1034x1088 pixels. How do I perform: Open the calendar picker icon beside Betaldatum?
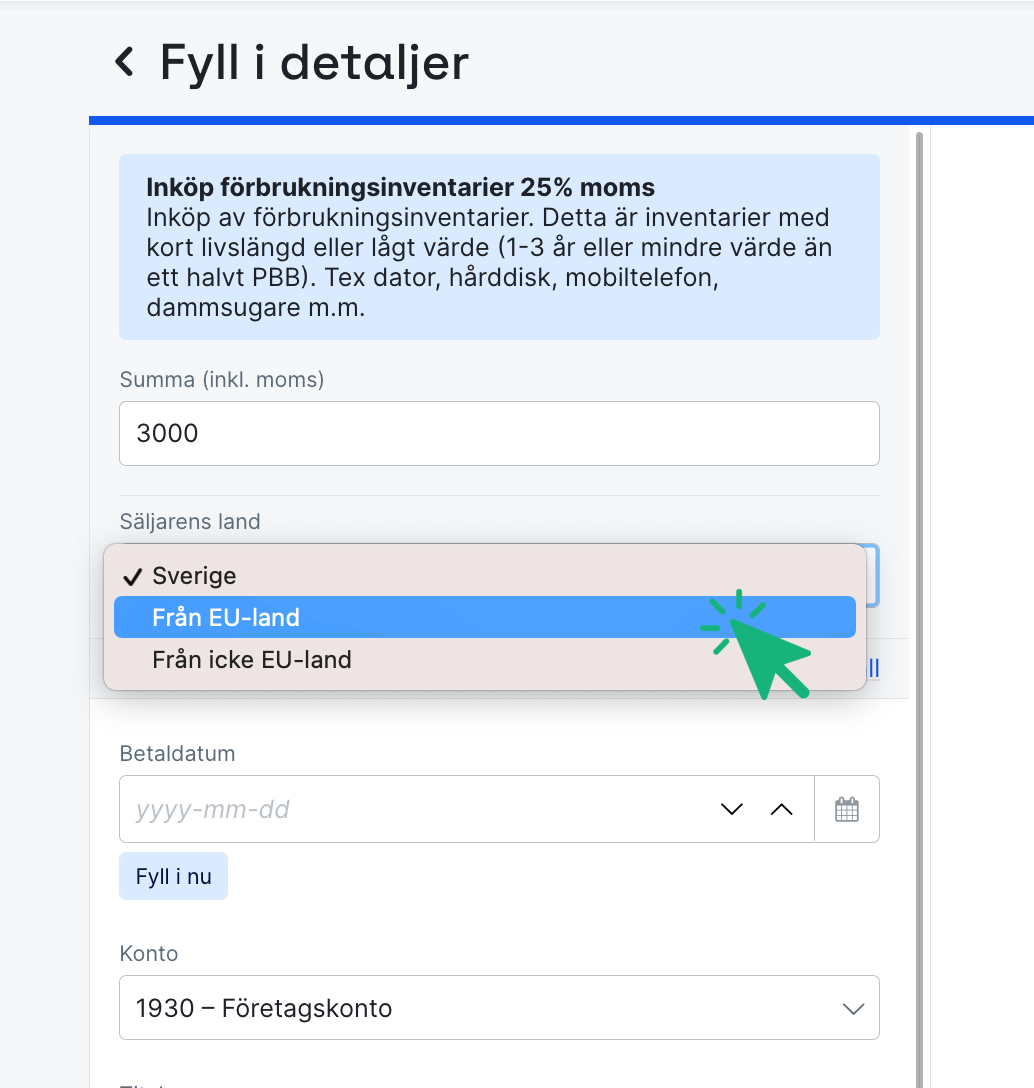(847, 808)
